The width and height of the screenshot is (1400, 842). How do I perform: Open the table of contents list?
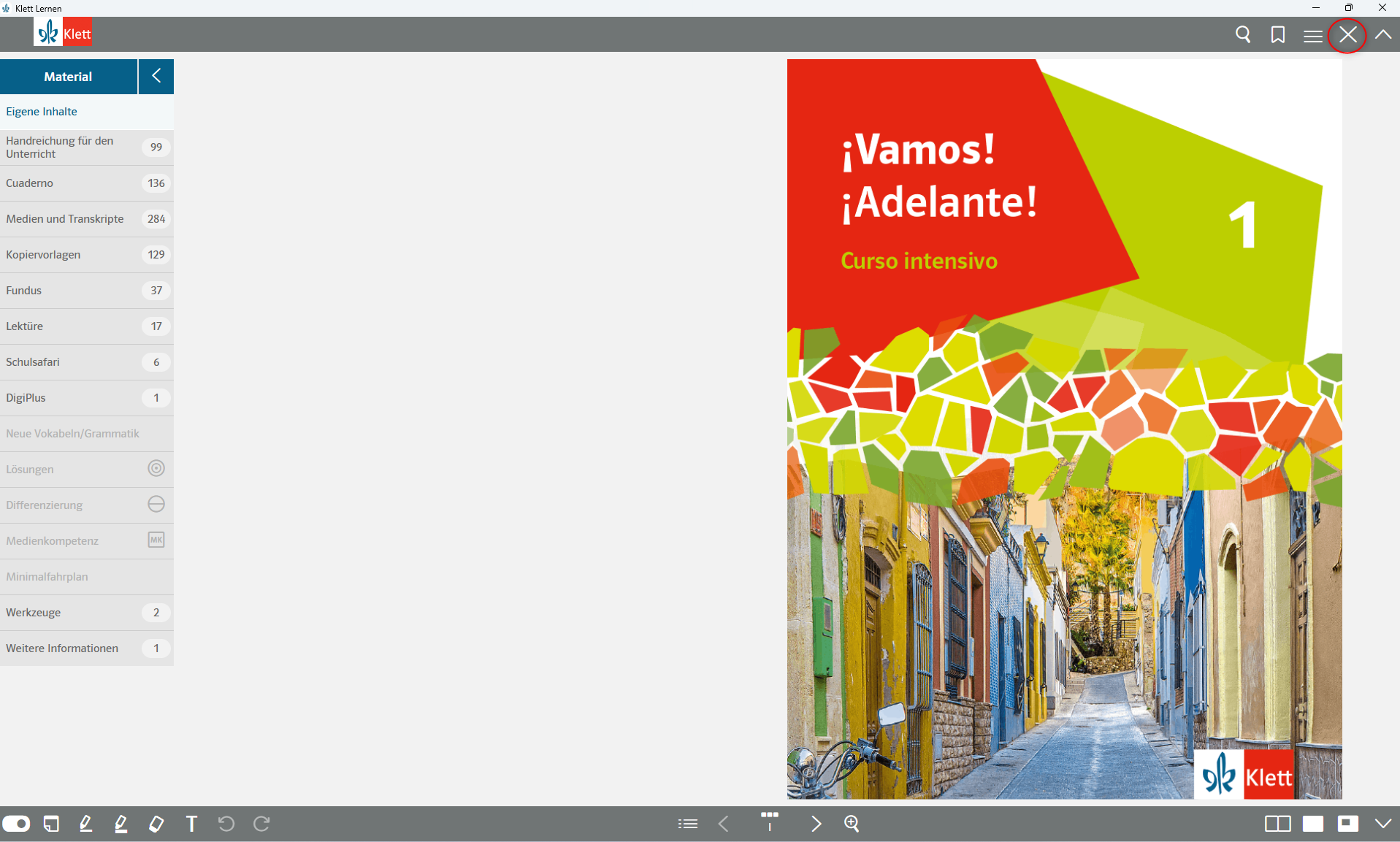pyautogui.click(x=688, y=824)
